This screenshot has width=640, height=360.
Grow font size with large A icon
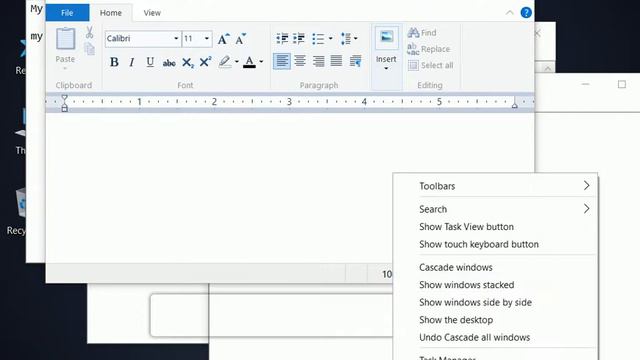click(223, 39)
